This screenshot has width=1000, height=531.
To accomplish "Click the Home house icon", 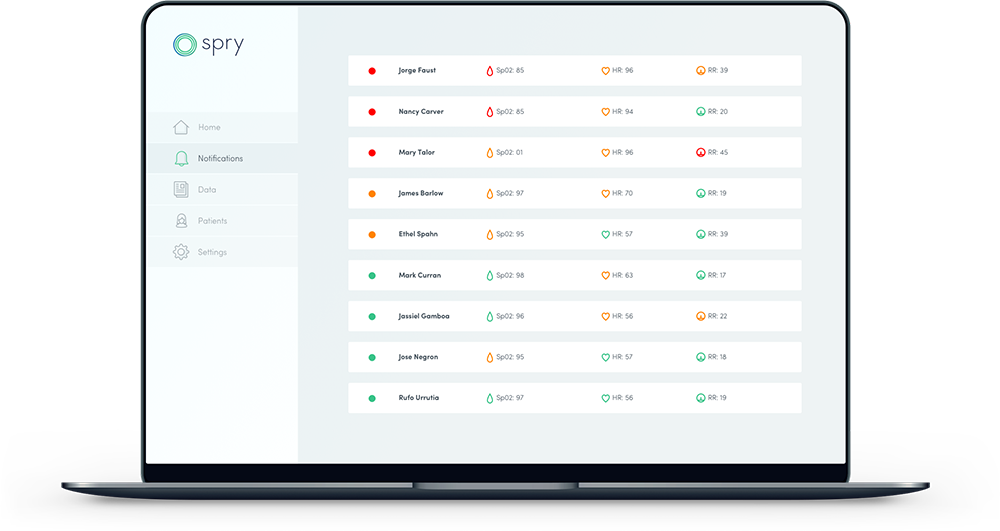I will (x=181, y=127).
